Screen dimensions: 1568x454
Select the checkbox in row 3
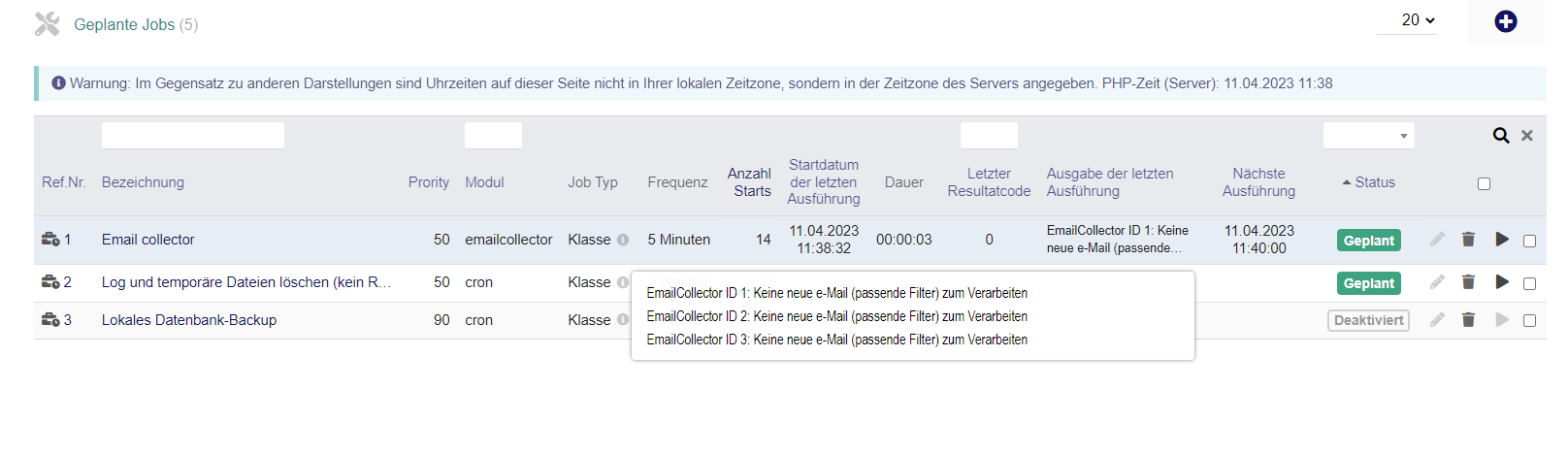click(1529, 320)
